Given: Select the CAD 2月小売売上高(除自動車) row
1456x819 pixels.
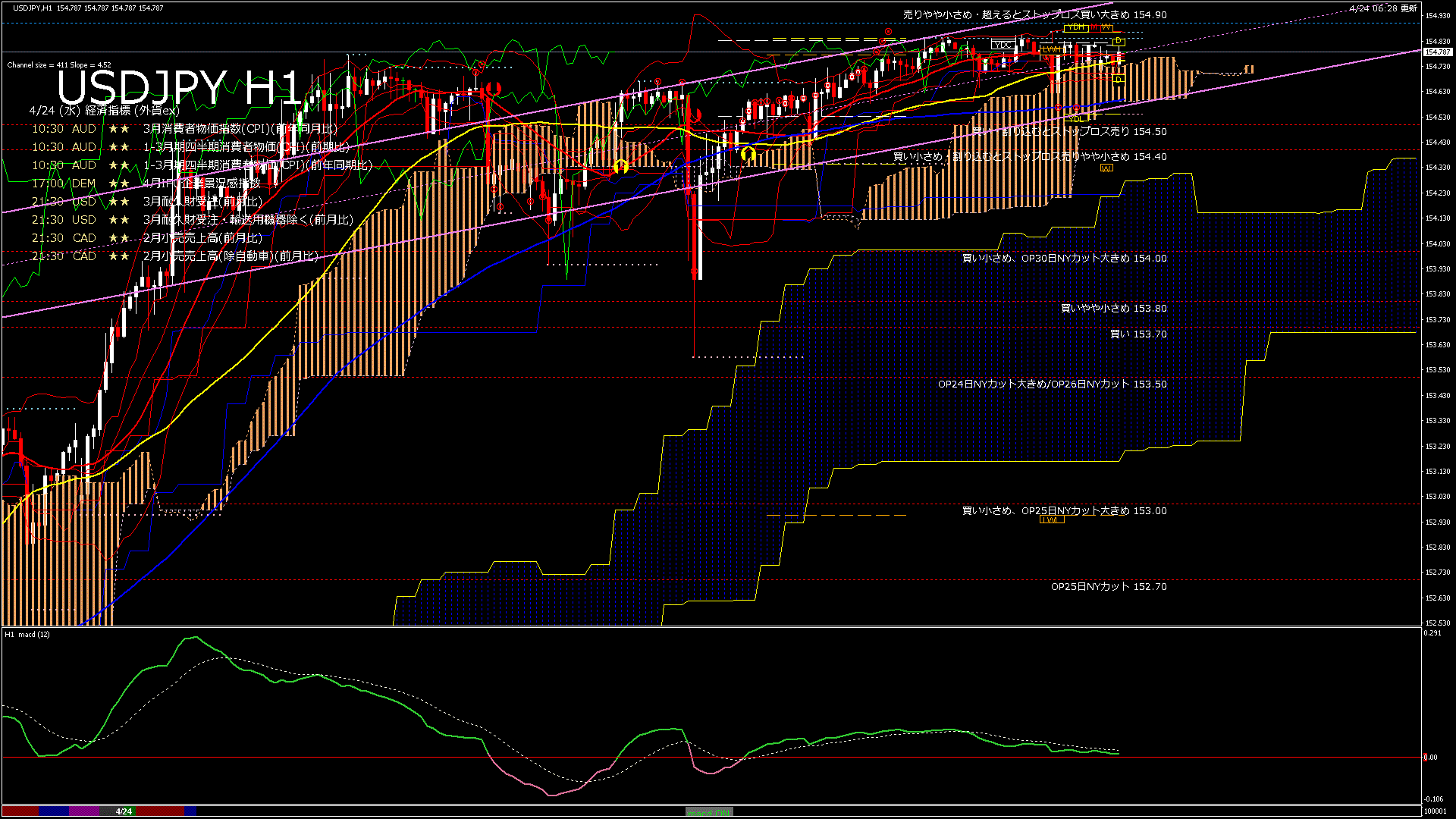Looking at the screenshot, I should tap(175, 256).
